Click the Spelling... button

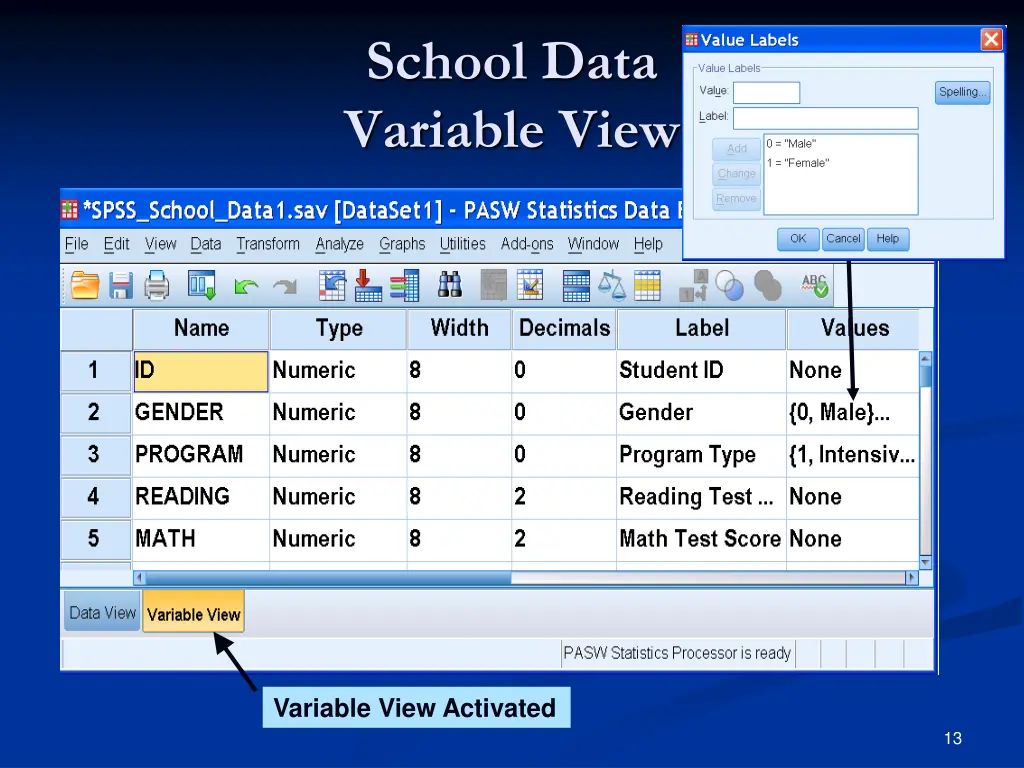(x=962, y=92)
